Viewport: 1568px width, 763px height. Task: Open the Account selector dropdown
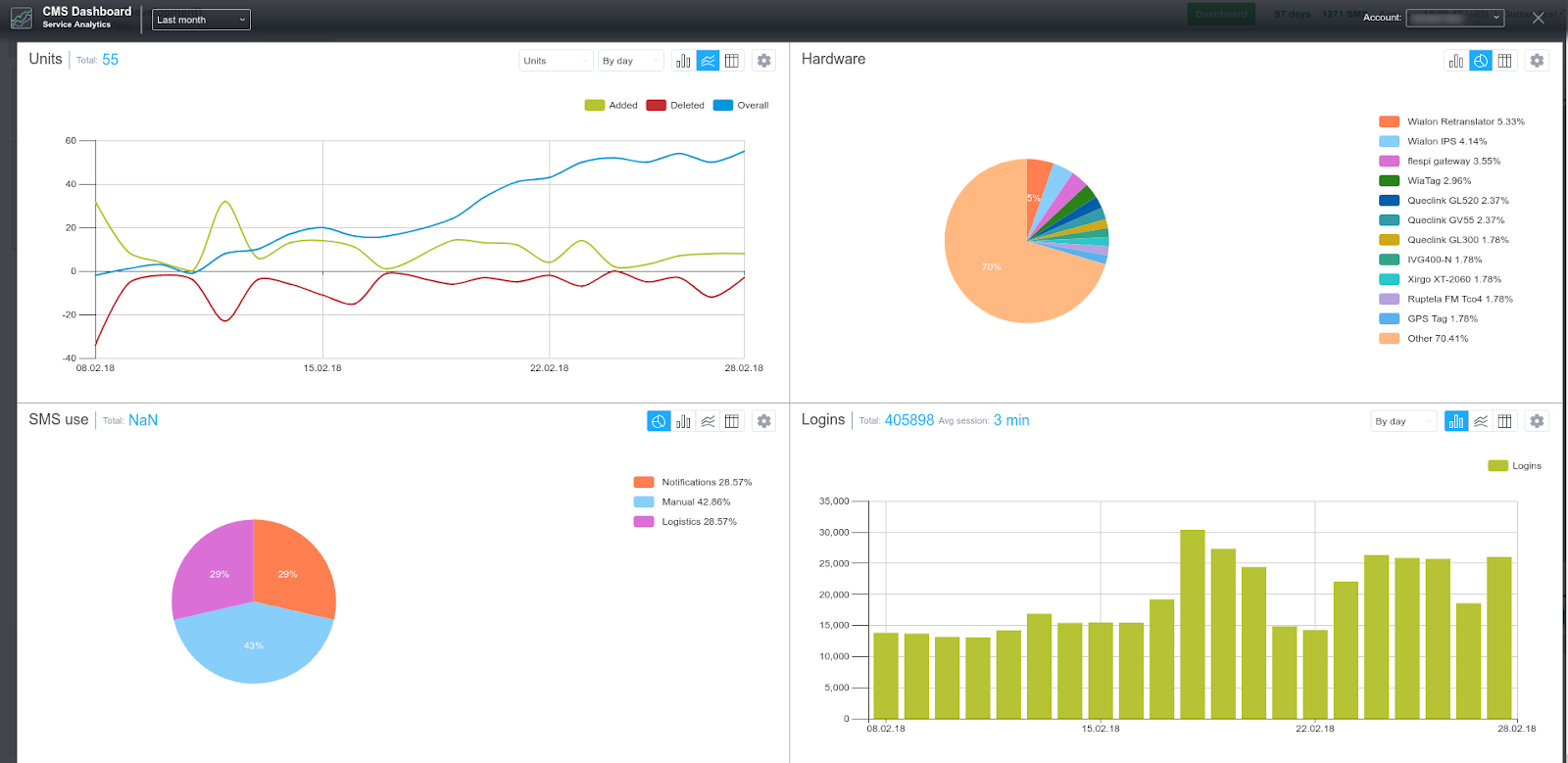pos(1454,18)
